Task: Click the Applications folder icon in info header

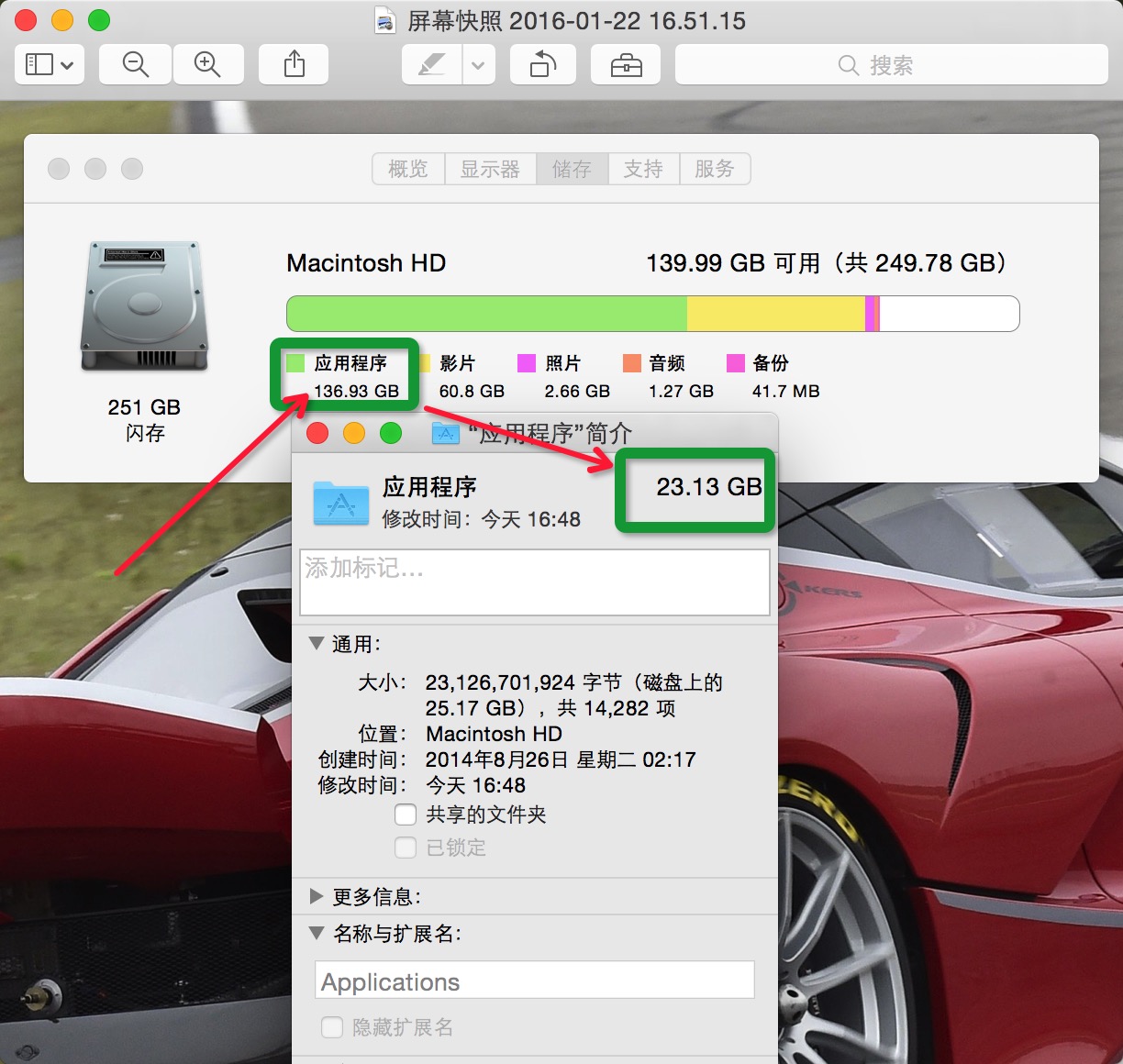Action: (341, 503)
